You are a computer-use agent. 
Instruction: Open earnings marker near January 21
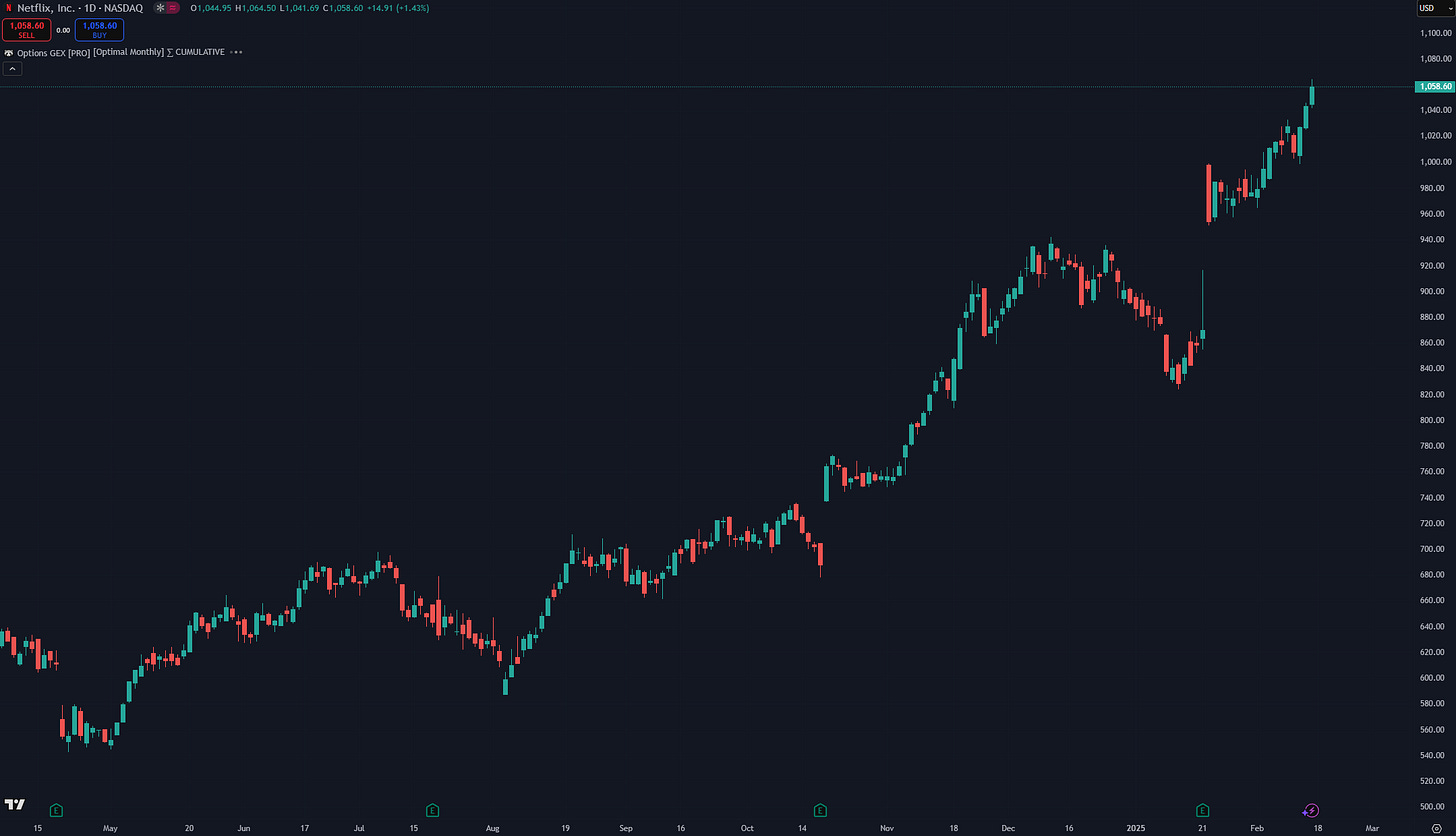point(1203,810)
